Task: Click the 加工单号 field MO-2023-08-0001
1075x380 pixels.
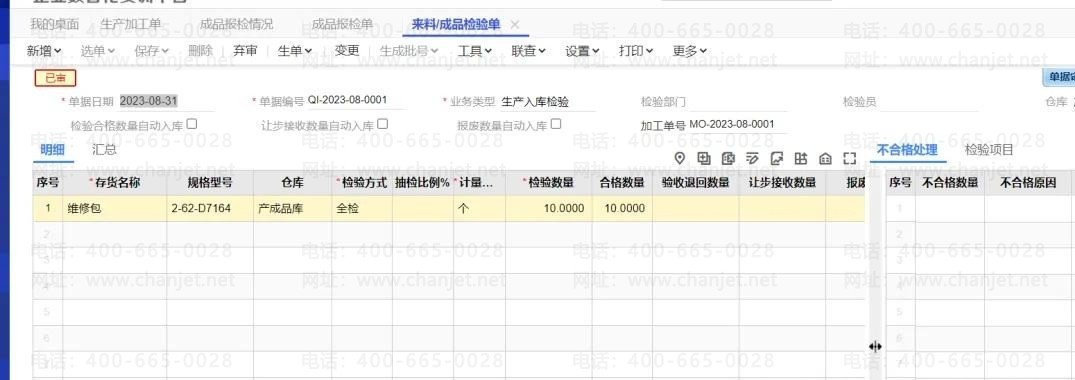Action: 738,125
